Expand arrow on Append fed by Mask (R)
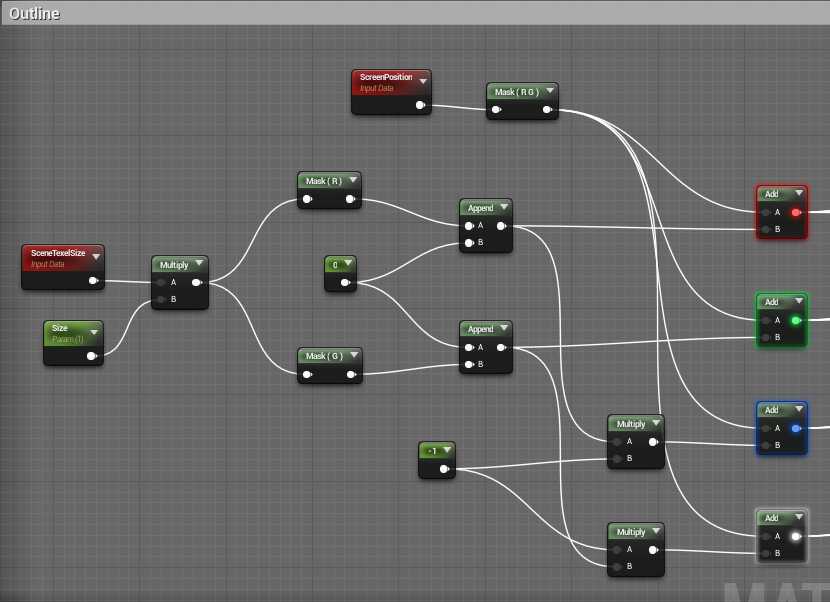 [504, 206]
